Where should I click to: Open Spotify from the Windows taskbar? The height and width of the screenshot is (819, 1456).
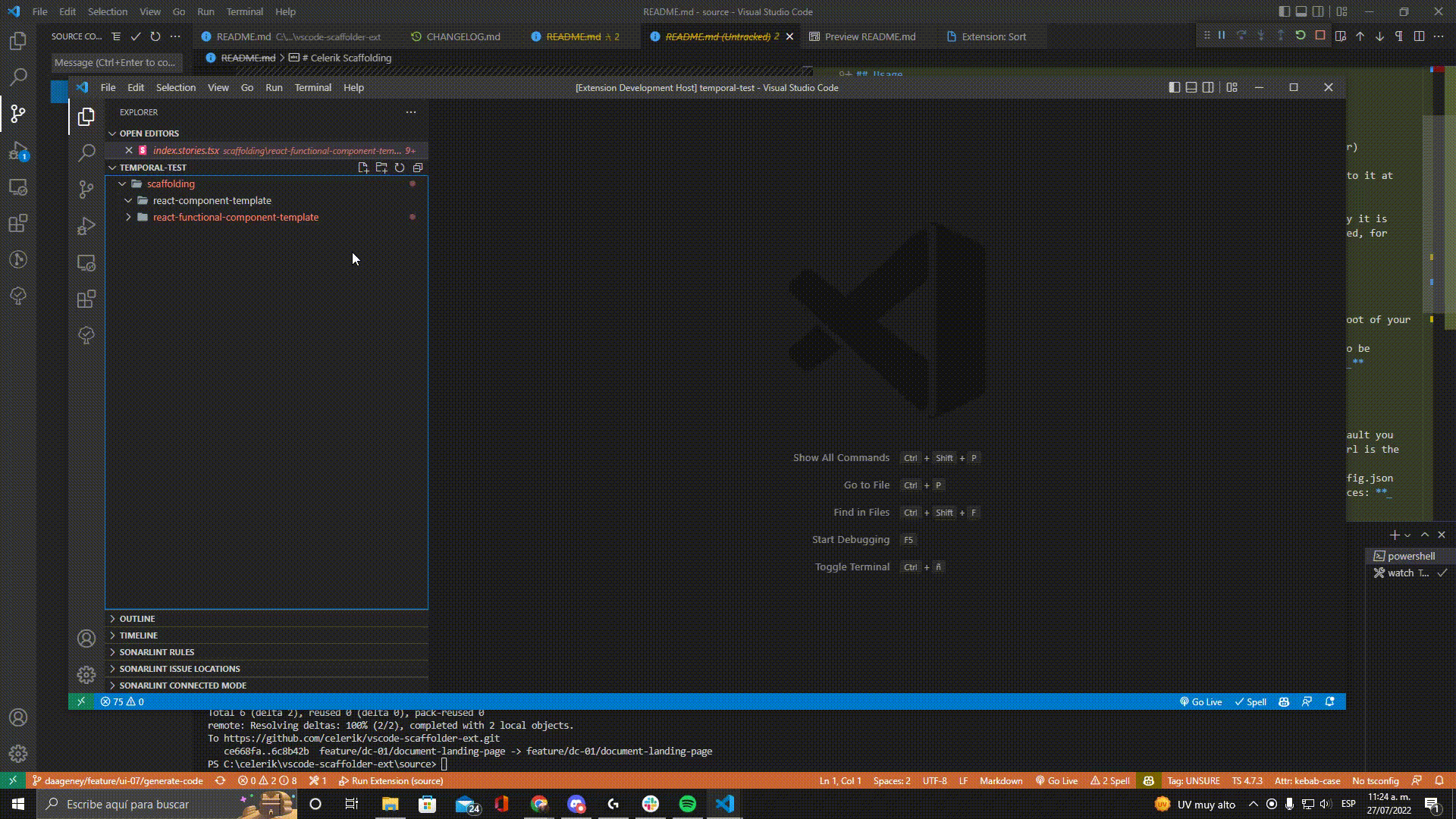pos(688,804)
